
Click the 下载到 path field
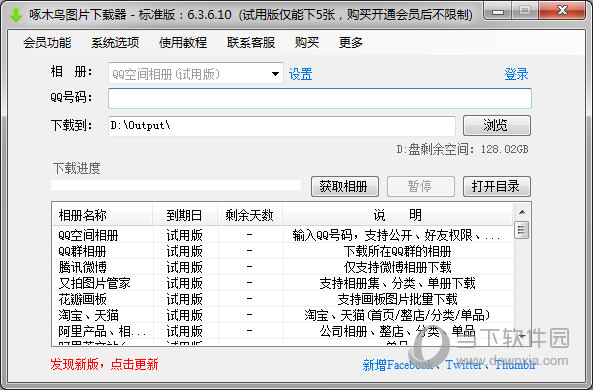coord(282,126)
